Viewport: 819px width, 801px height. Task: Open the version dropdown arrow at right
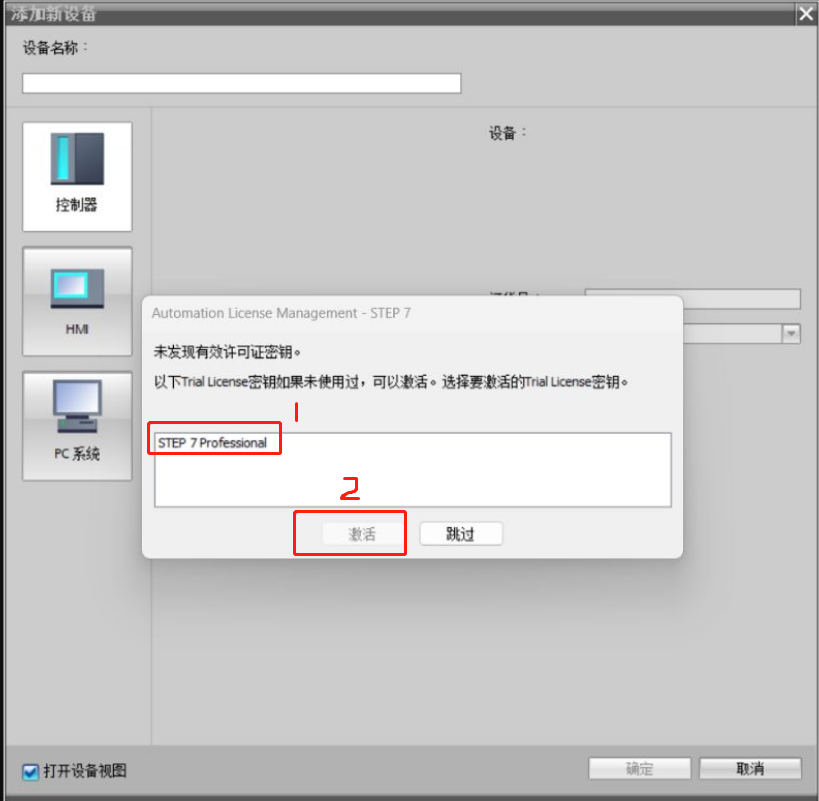[x=791, y=333]
